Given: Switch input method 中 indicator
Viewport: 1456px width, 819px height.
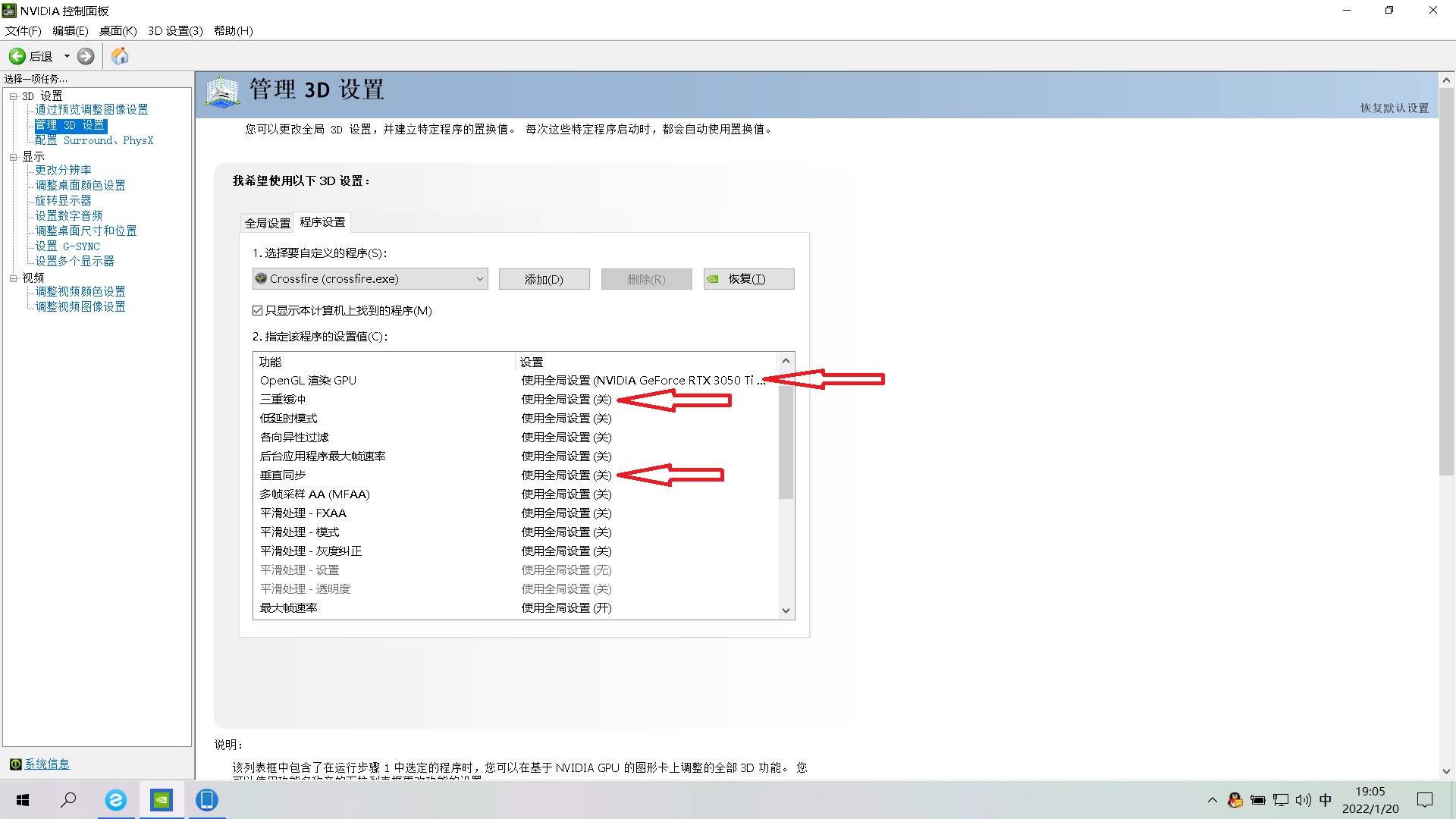Looking at the screenshot, I should point(1326,800).
